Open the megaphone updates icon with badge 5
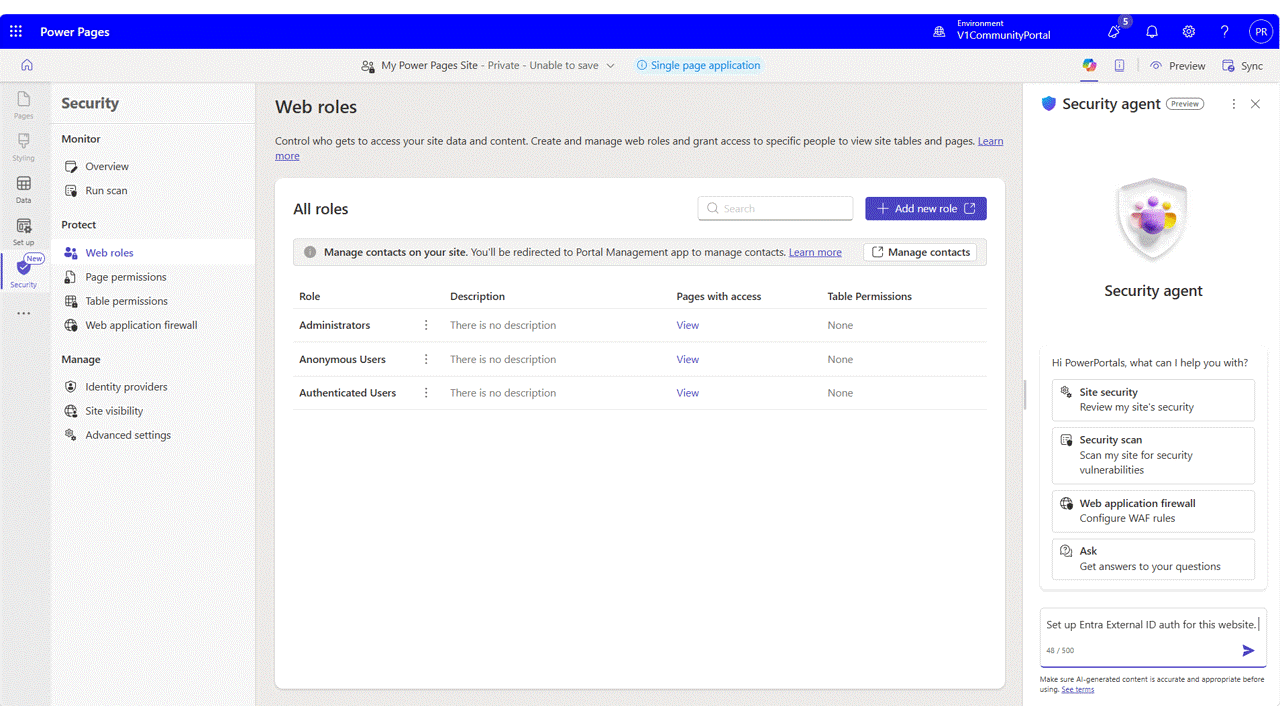 pos(1114,32)
